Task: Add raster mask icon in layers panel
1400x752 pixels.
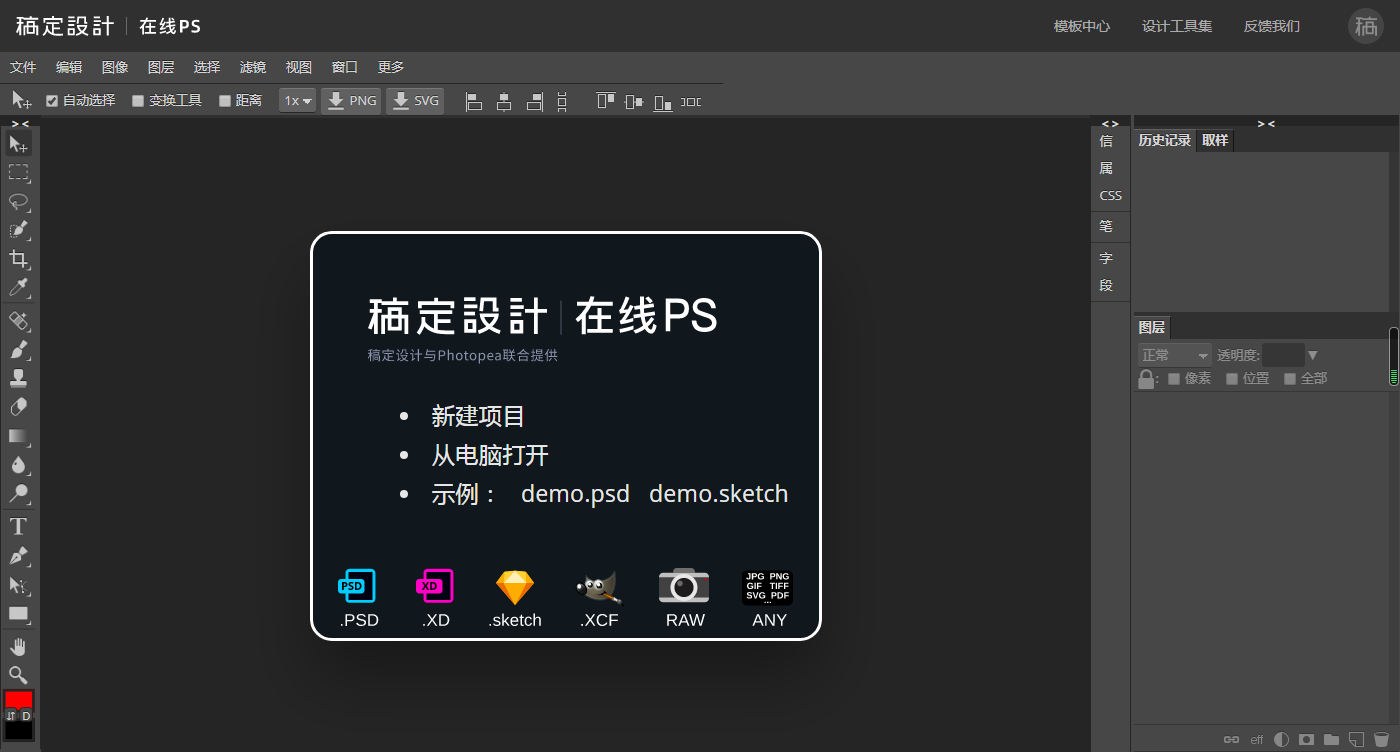Action: [x=1306, y=739]
